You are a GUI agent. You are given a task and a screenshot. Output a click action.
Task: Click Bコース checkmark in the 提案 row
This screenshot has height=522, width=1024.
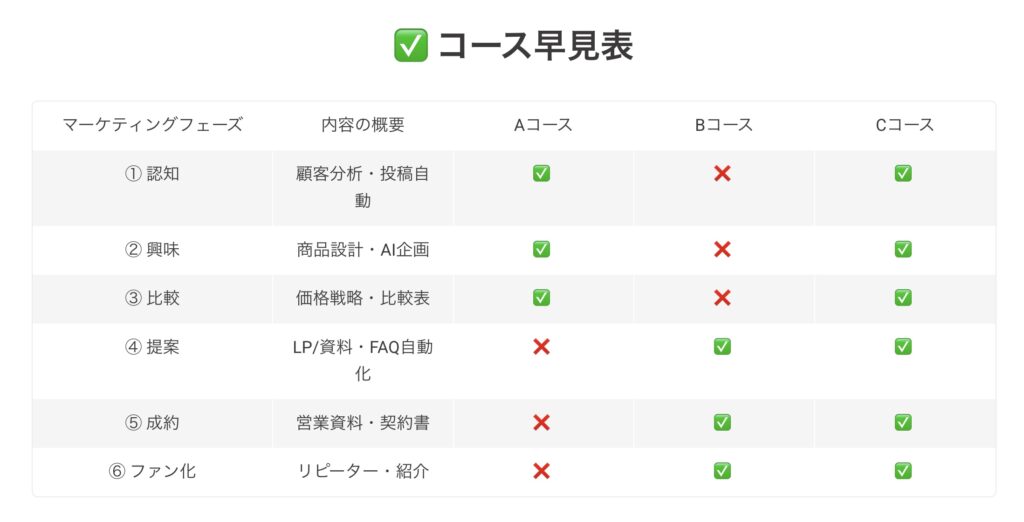tap(722, 347)
